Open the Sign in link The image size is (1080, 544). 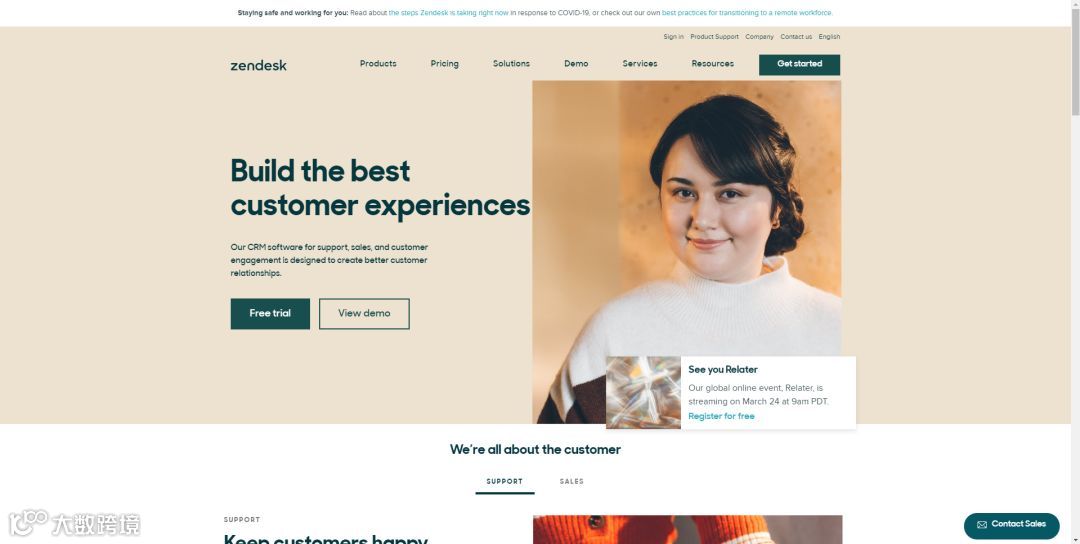tap(674, 36)
